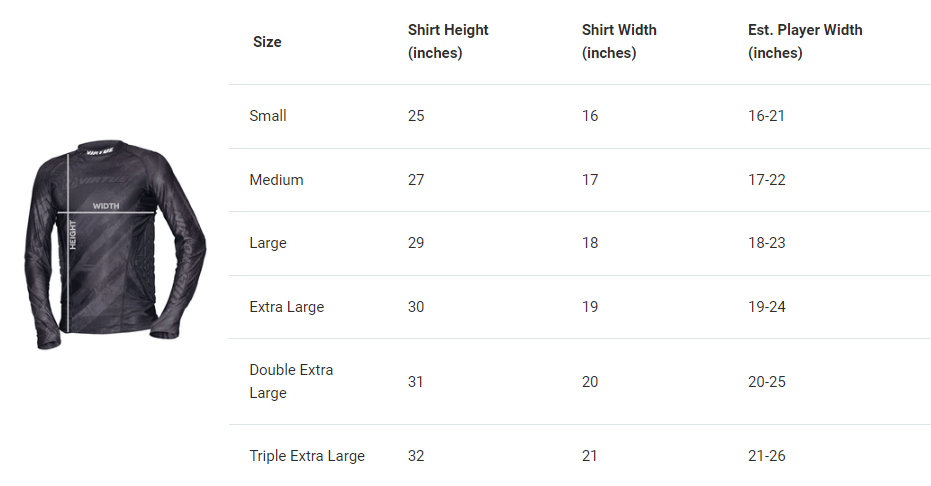
Task: Select the Extra Large row label
Action: pyautogui.click(x=287, y=307)
